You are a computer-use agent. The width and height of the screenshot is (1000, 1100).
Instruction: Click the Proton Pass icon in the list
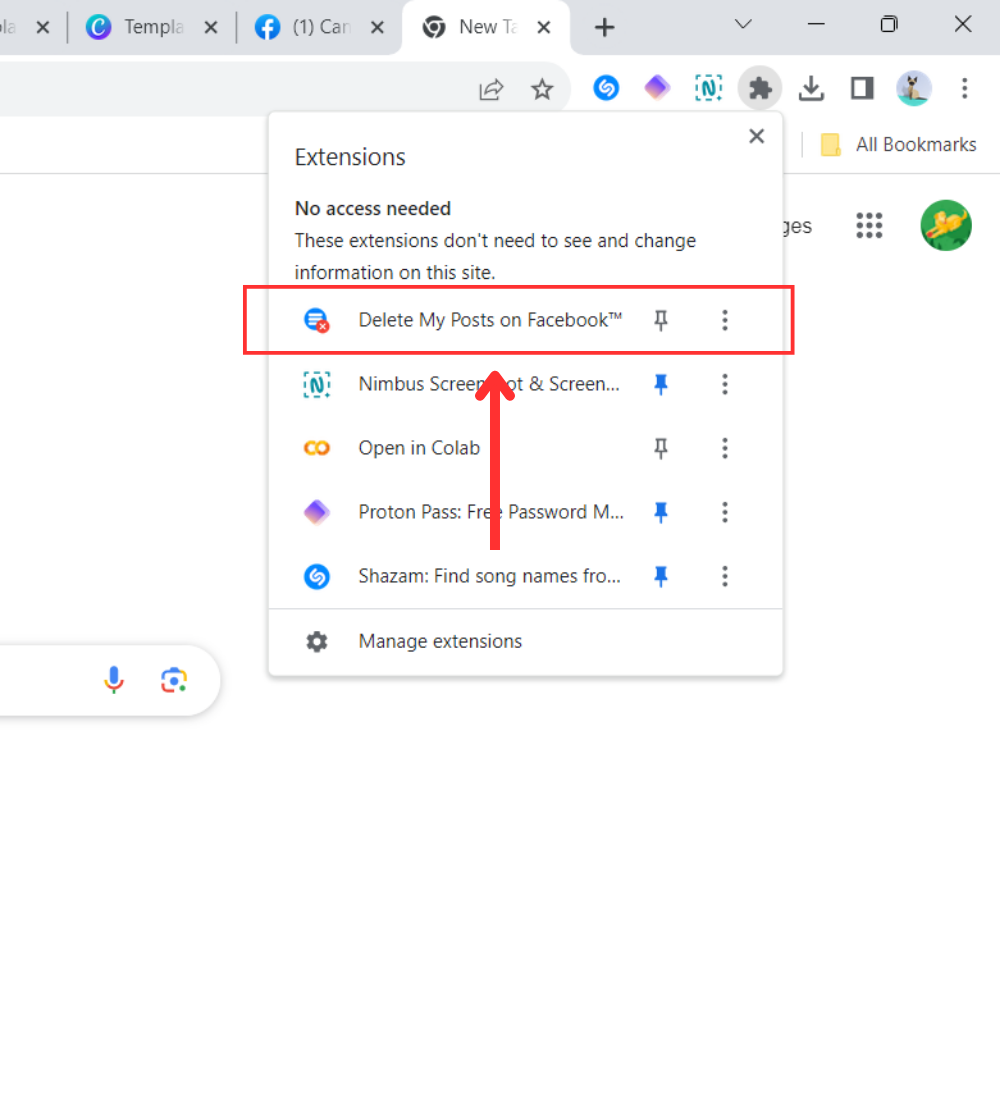pos(316,512)
